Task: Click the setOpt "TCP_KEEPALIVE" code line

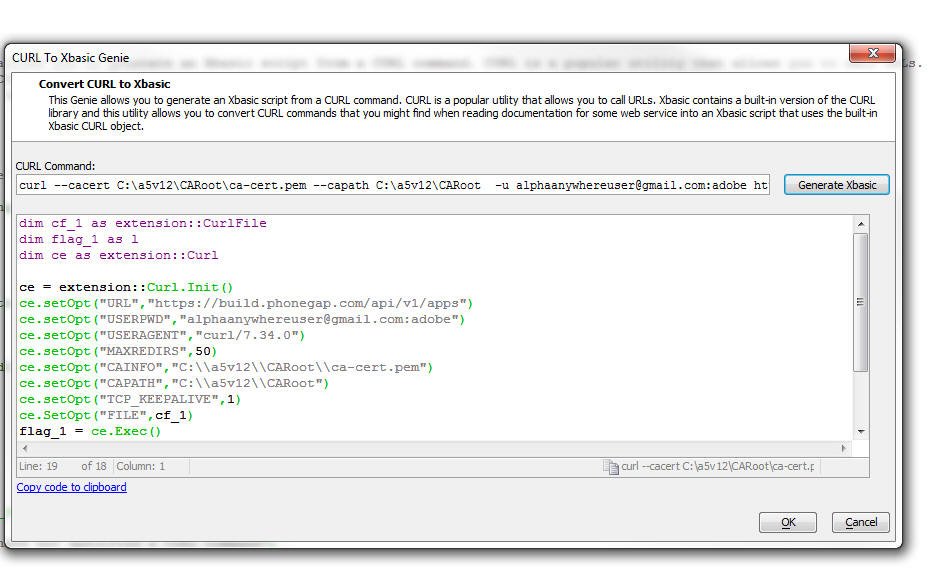Action: pos(129,400)
